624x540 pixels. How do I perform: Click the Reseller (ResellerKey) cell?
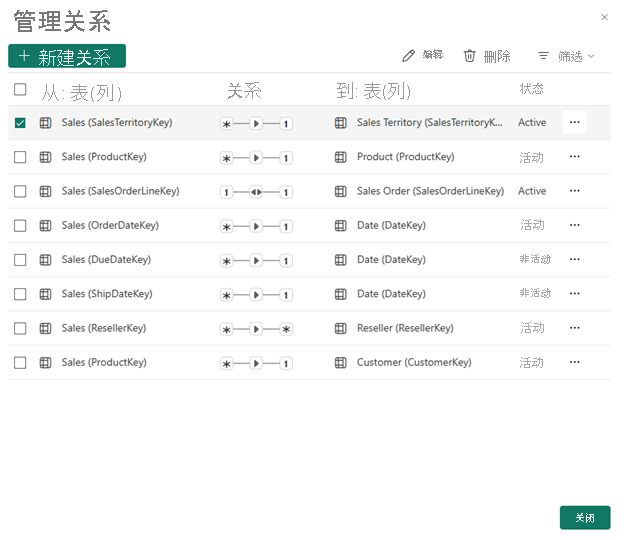tap(405, 328)
